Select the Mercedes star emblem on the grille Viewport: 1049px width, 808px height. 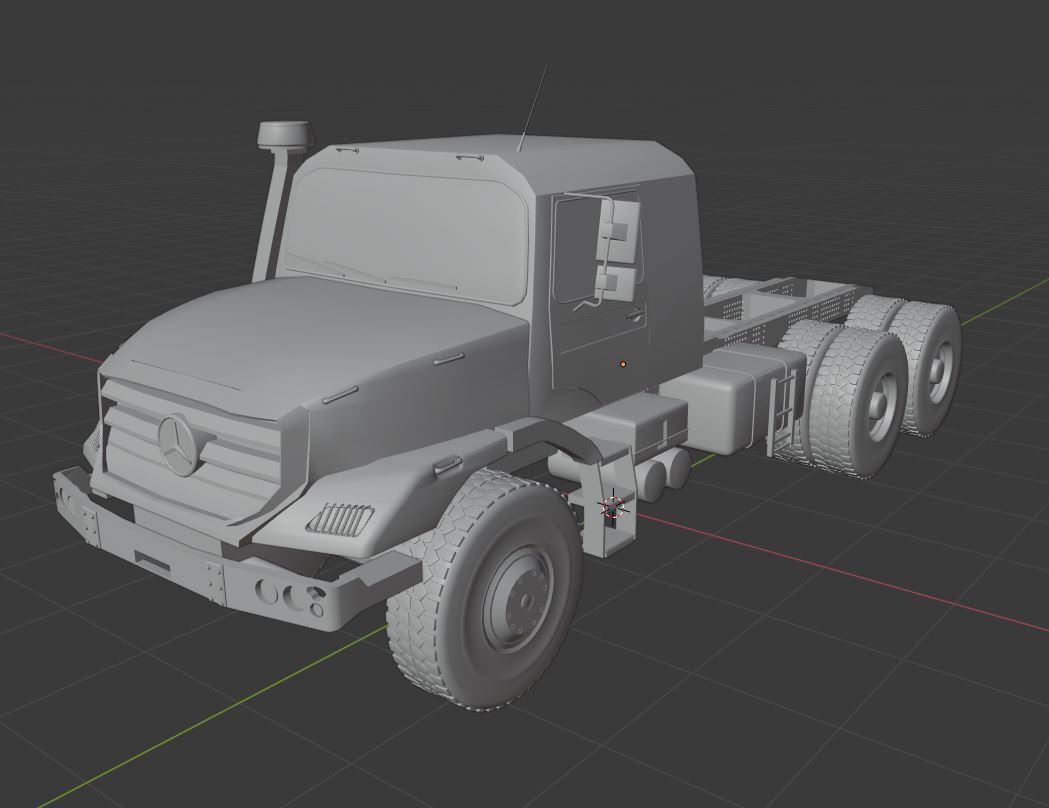coord(179,445)
